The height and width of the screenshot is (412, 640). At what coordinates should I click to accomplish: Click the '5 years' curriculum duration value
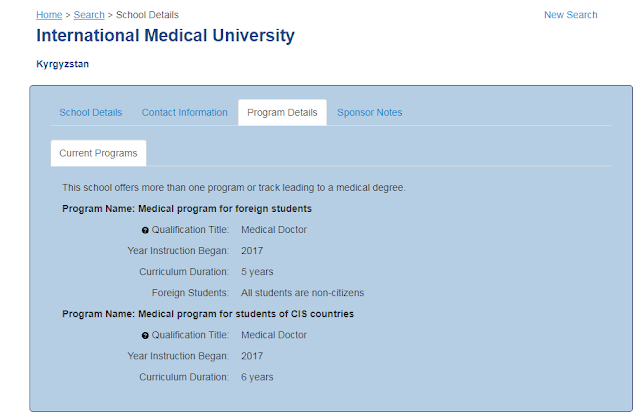click(x=258, y=272)
